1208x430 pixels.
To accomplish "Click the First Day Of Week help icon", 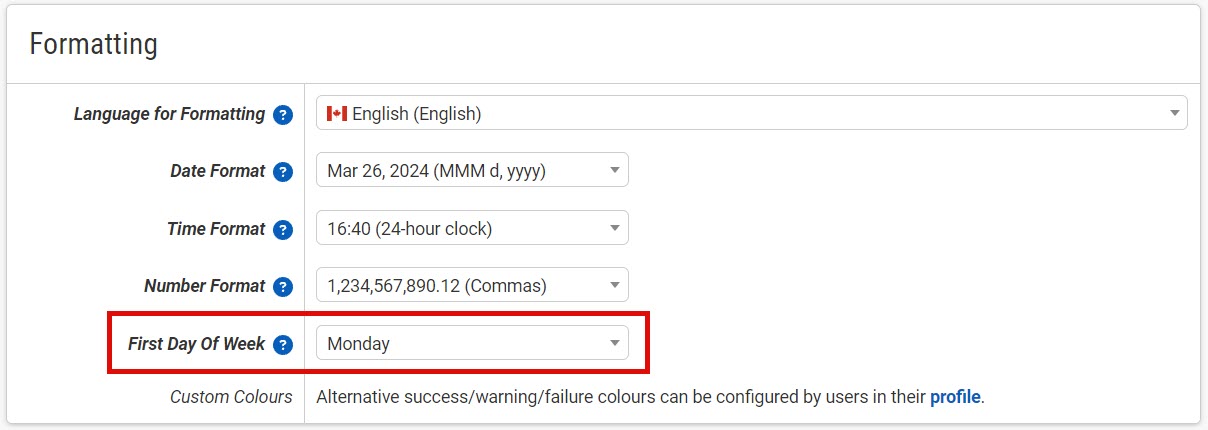I will [x=283, y=344].
